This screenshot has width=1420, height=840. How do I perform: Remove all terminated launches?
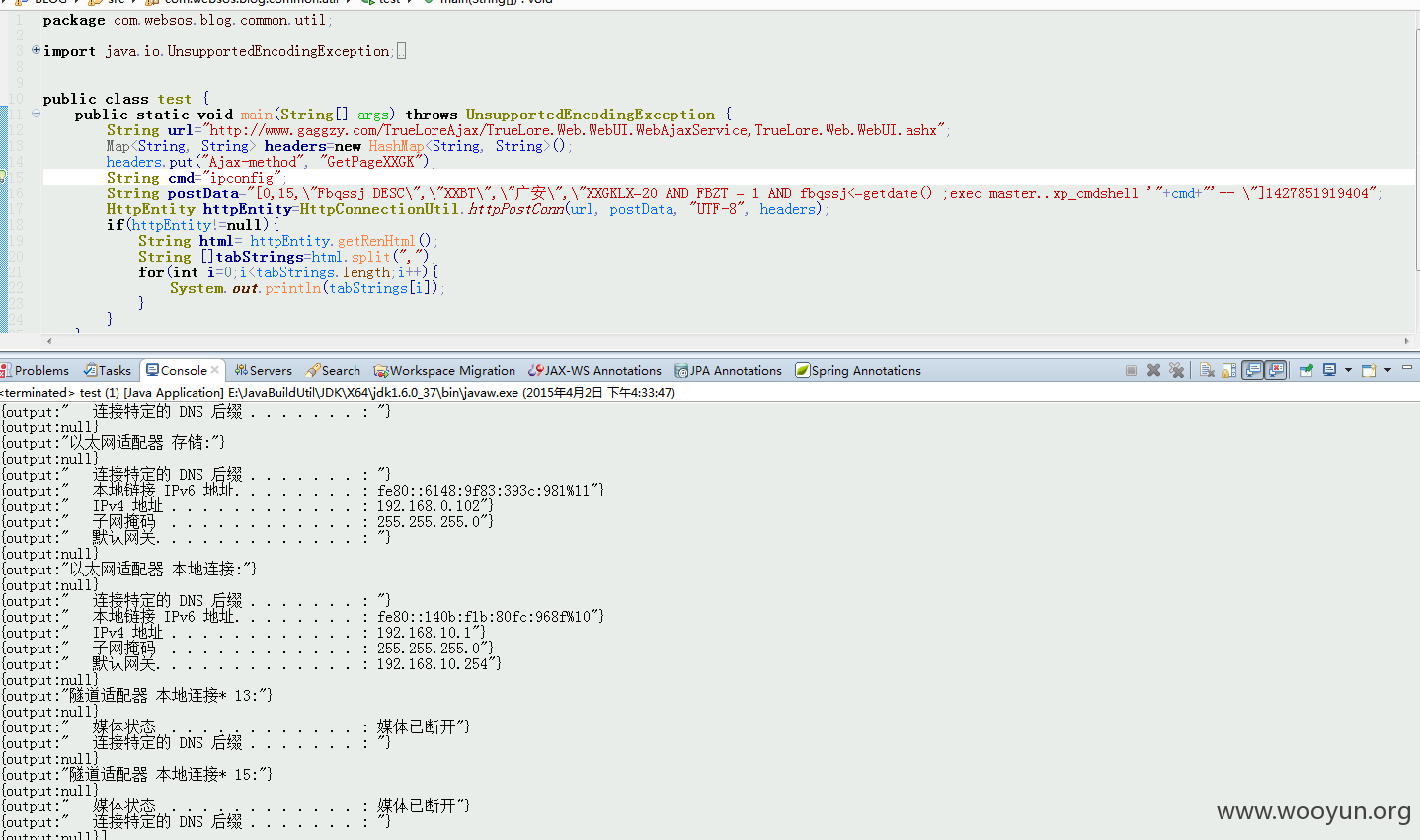click(1176, 371)
